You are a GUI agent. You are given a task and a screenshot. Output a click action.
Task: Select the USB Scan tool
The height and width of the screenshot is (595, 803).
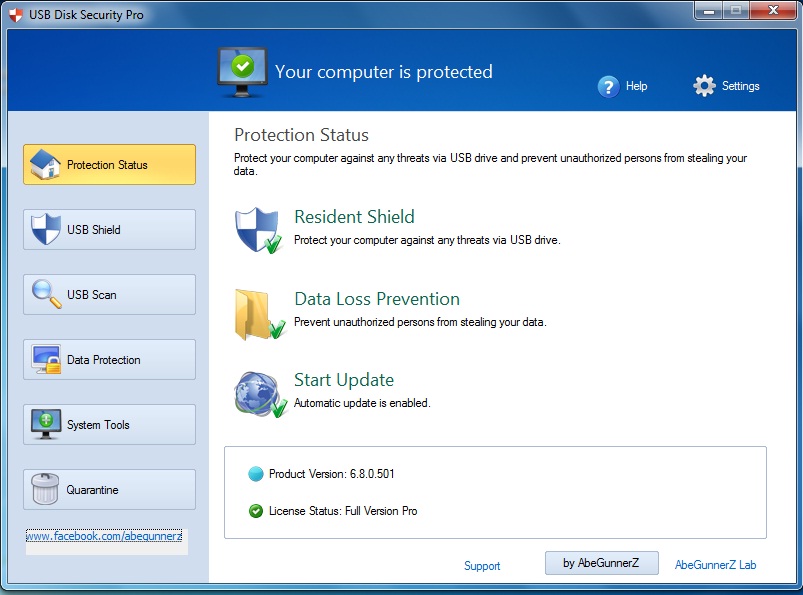pyautogui.click(x=108, y=294)
